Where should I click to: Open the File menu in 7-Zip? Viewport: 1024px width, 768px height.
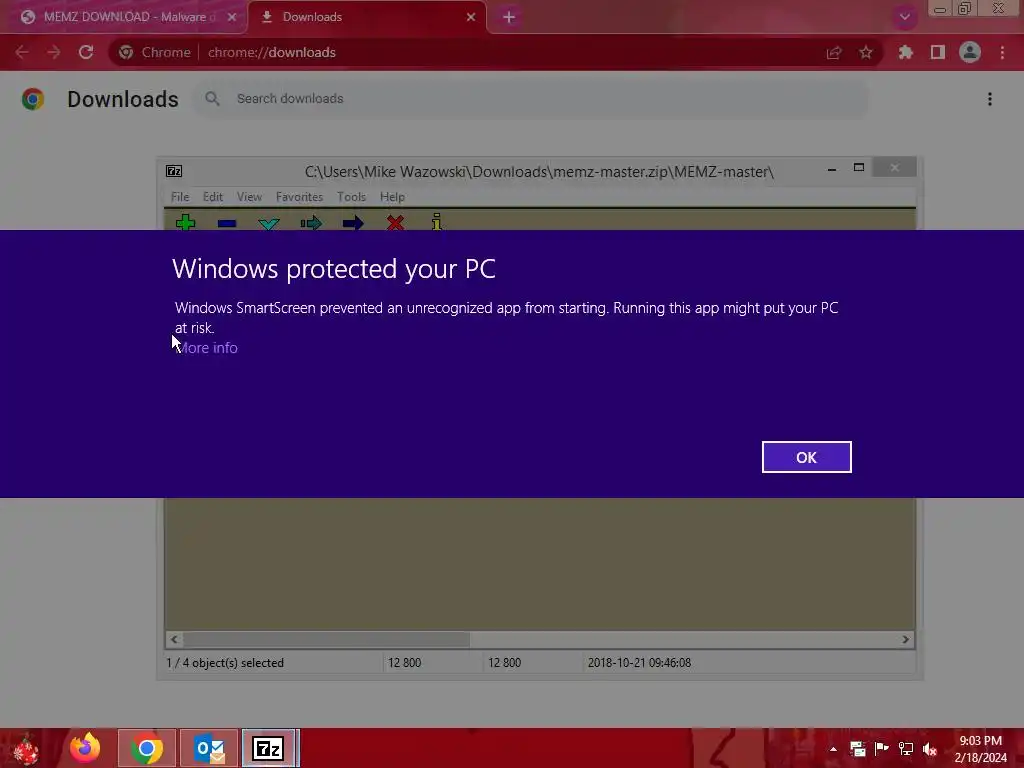coord(180,197)
